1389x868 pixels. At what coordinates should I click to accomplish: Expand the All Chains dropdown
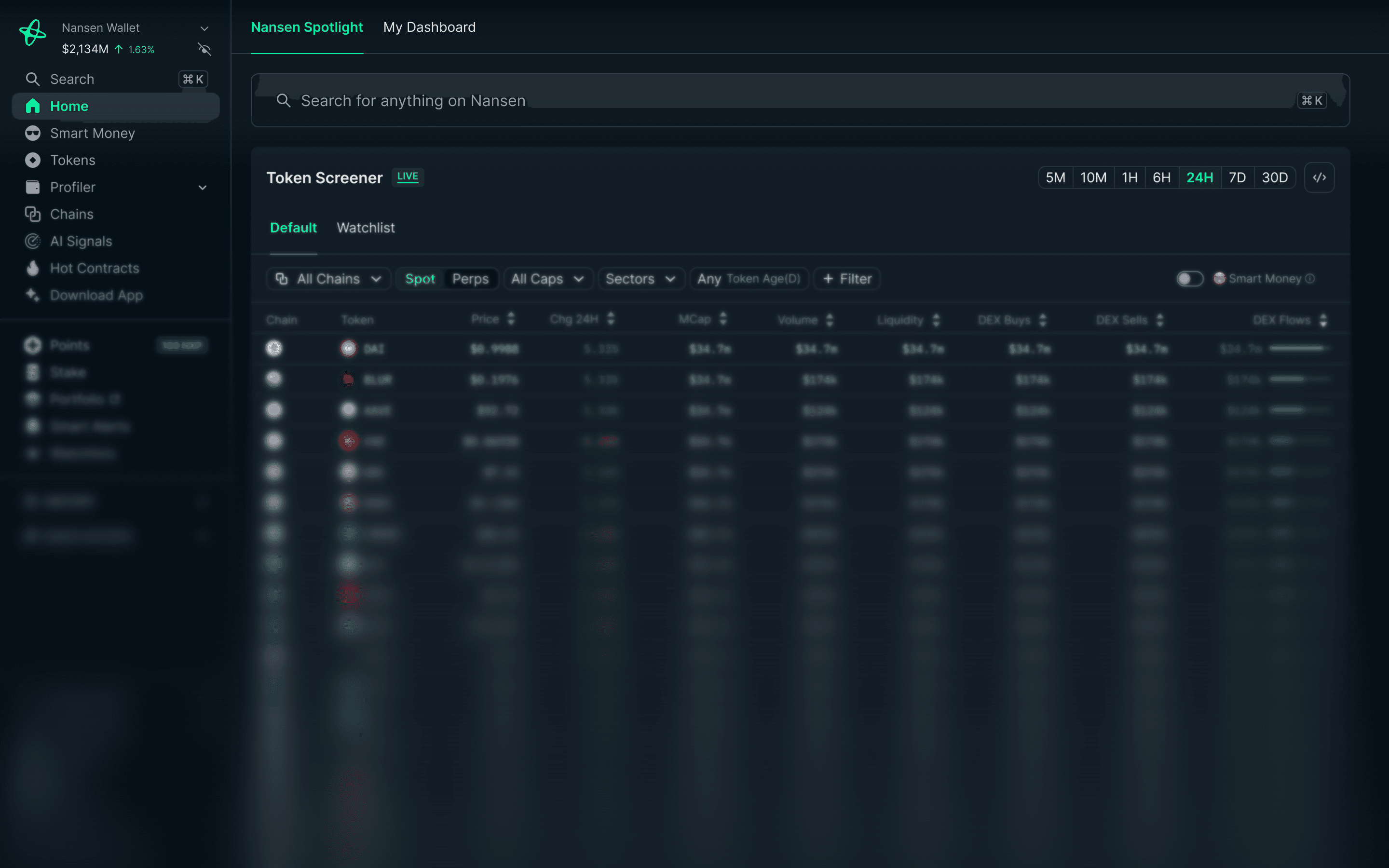click(x=328, y=279)
